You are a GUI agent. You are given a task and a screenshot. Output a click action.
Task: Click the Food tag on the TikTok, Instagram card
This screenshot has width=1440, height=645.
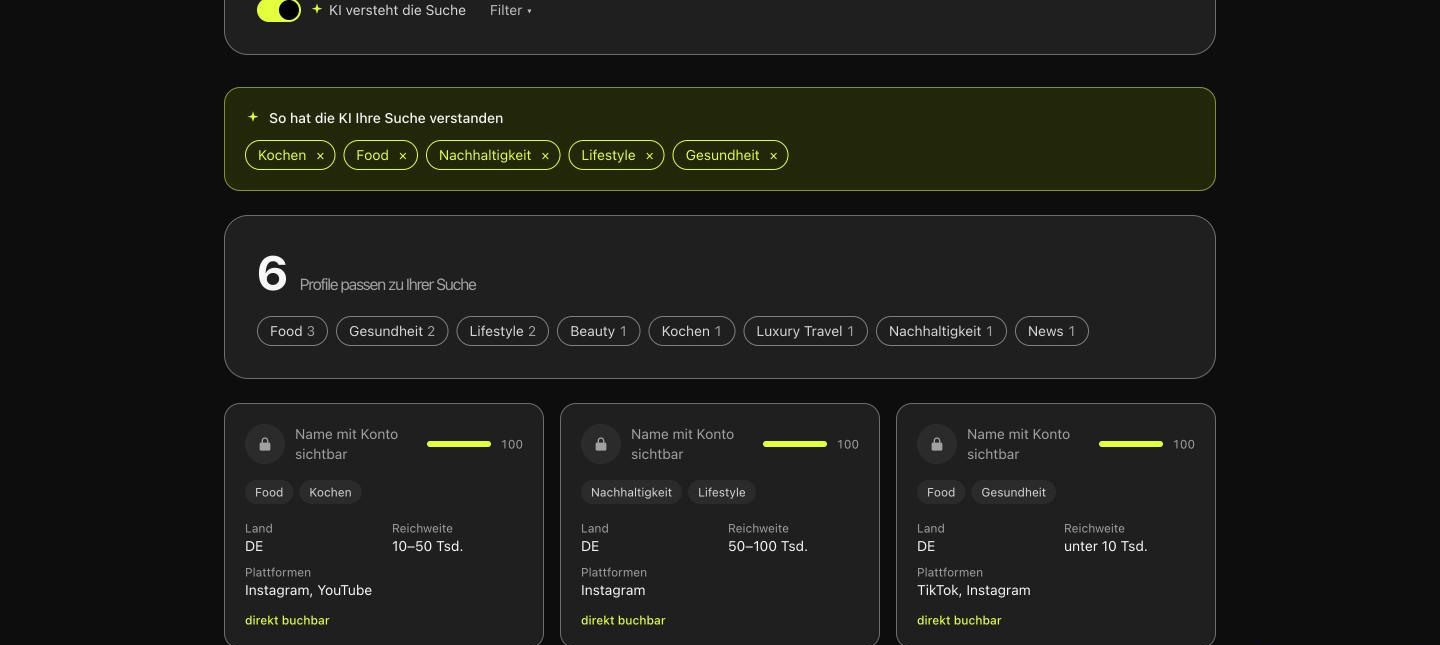941,492
